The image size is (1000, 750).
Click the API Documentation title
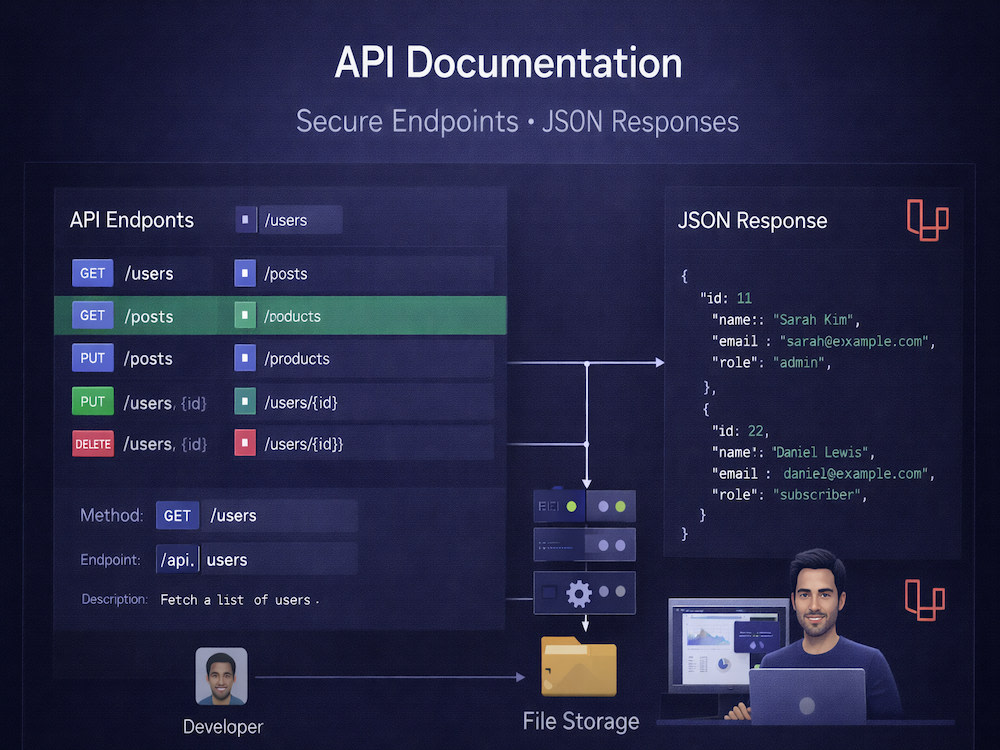(508, 62)
